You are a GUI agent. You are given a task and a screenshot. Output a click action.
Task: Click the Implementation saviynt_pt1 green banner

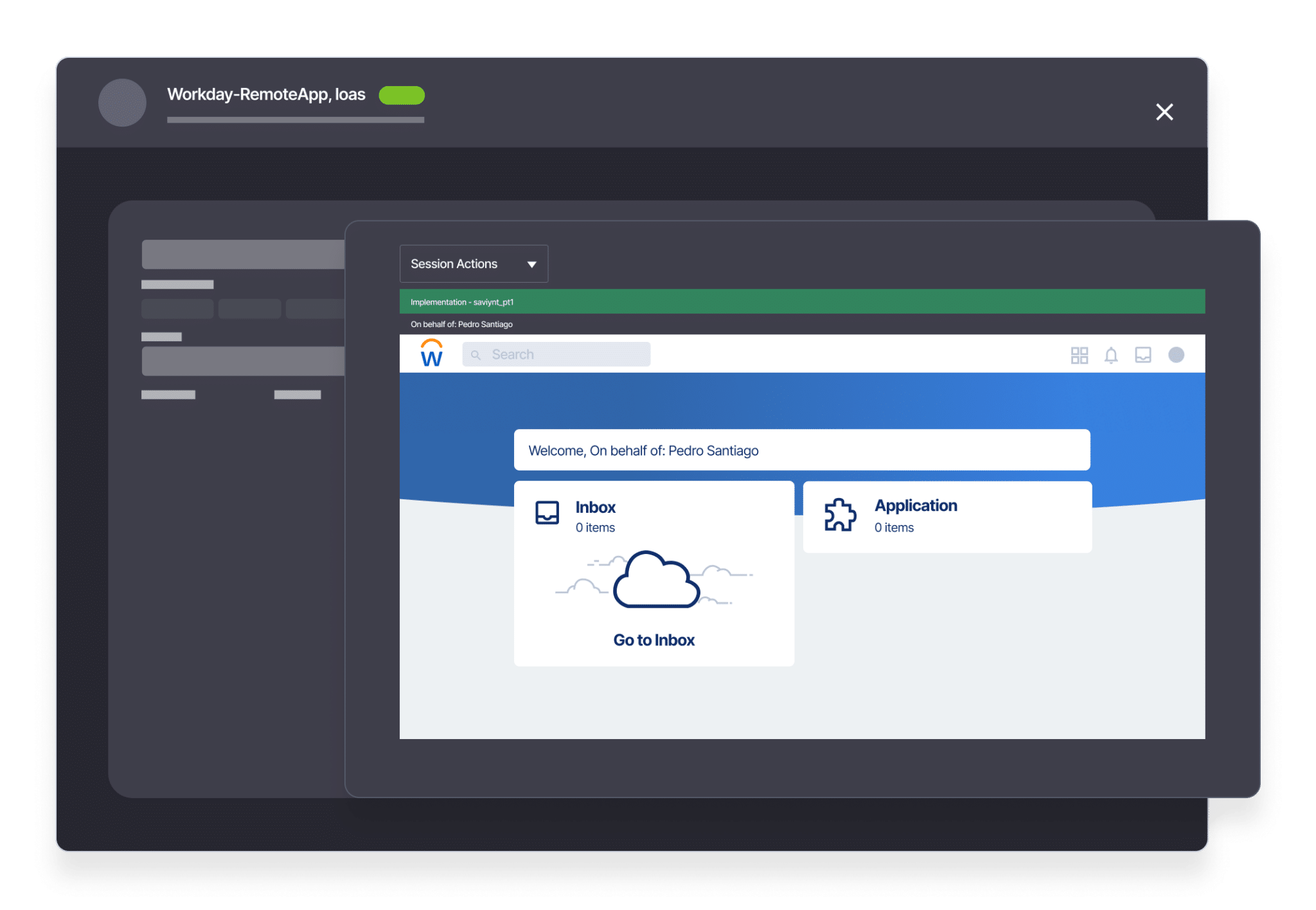pyautogui.click(x=801, y=301)
